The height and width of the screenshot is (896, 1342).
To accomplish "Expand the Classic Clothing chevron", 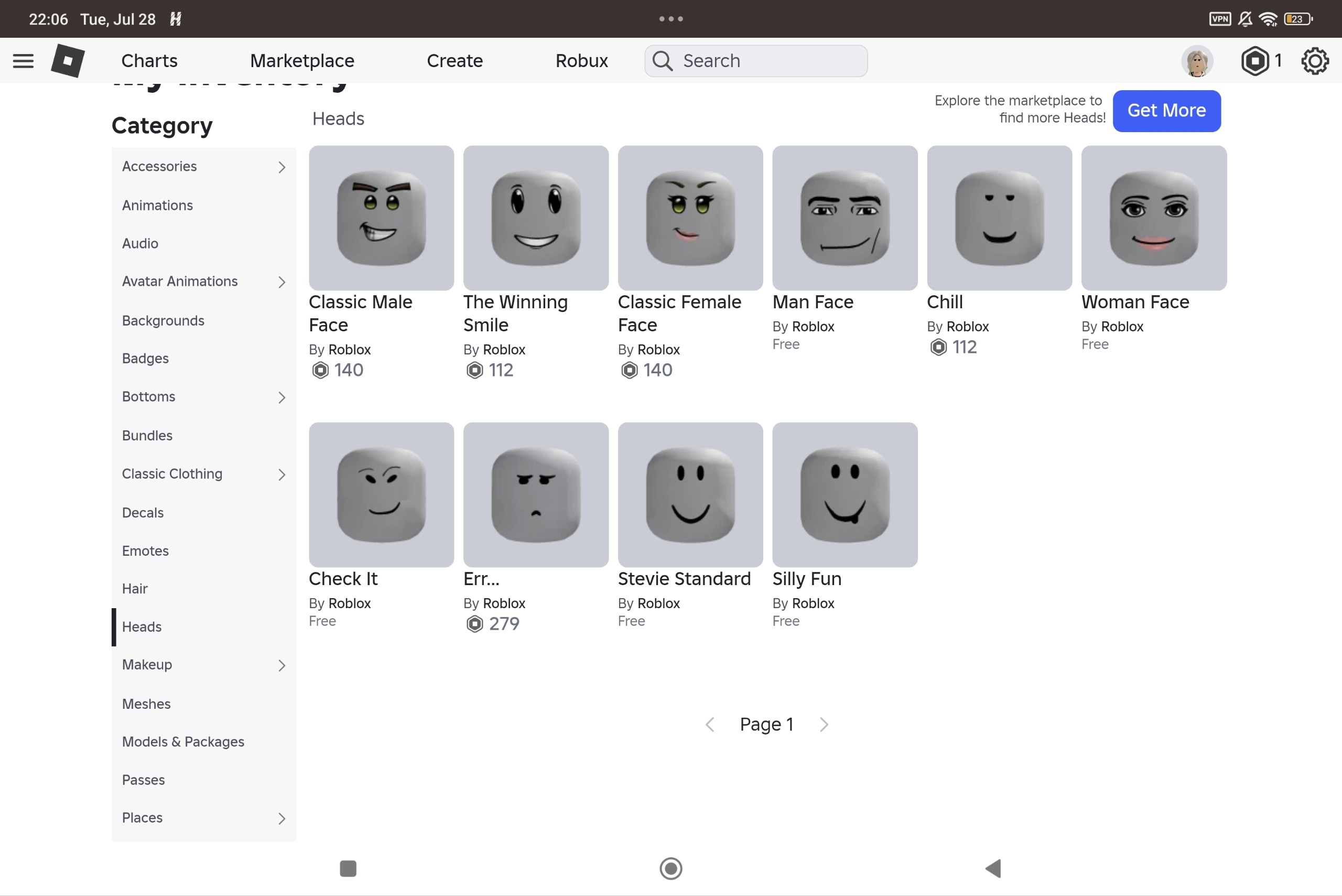I will pos(282,474).
